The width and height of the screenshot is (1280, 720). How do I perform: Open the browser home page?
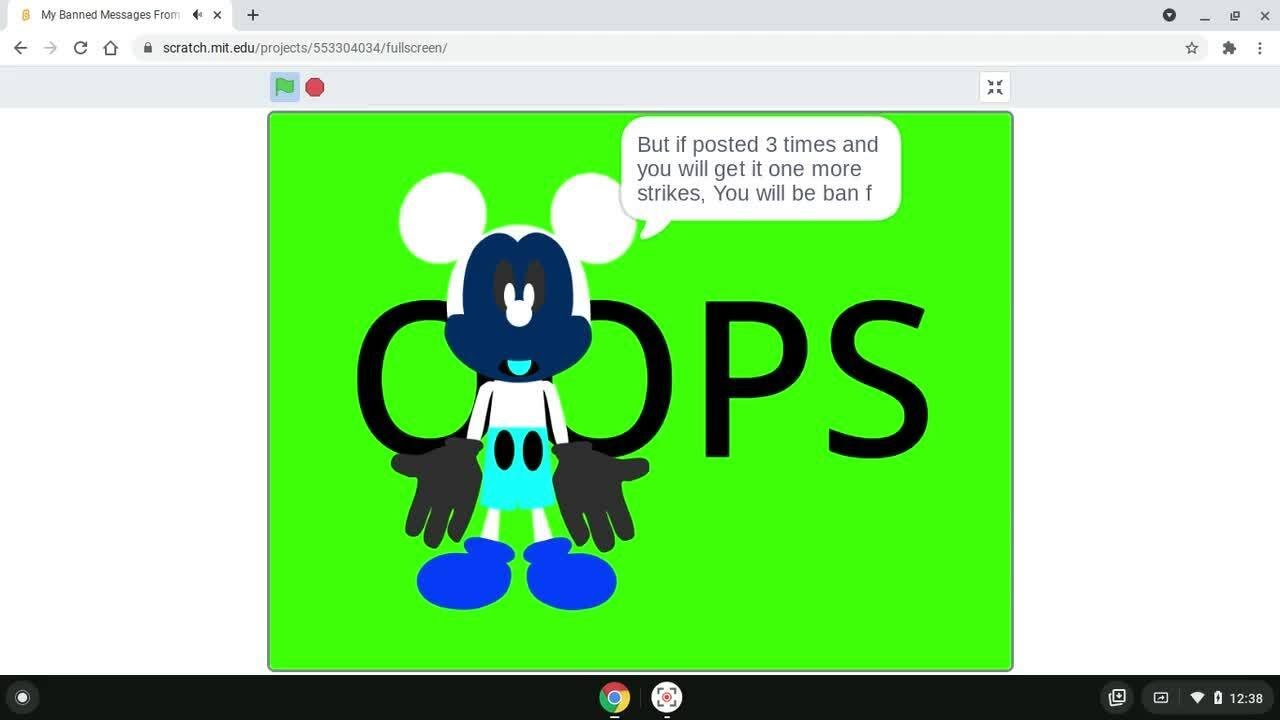coord(110,48)
